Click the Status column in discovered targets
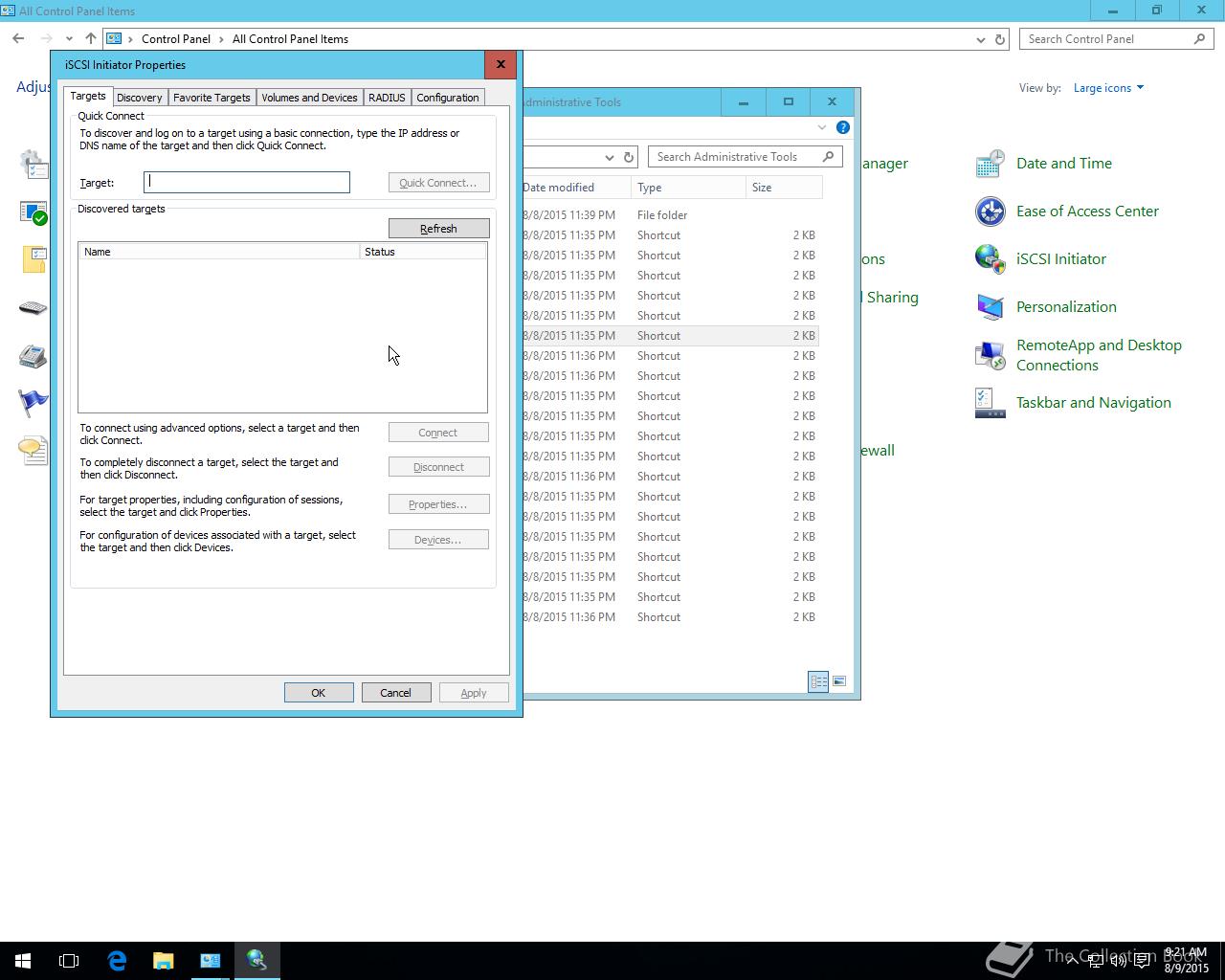The image size is (1225, 980). [423, 252]
